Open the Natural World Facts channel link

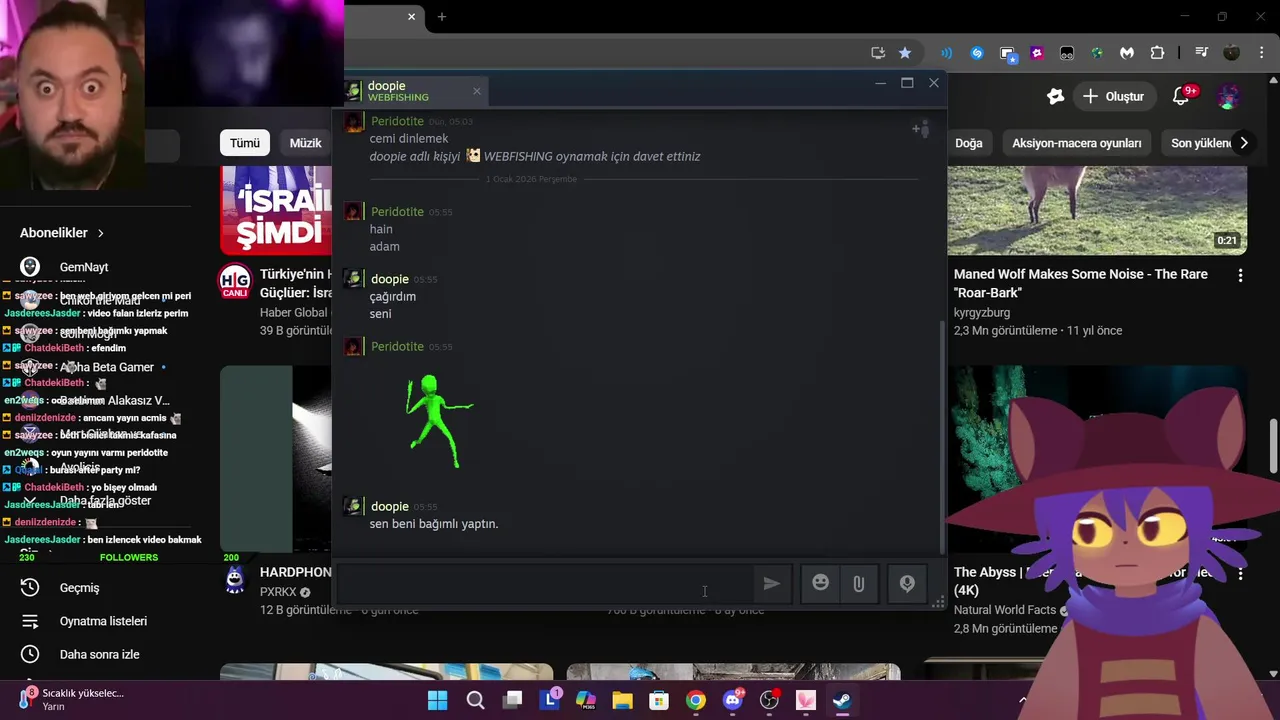tap(1005, 610)
